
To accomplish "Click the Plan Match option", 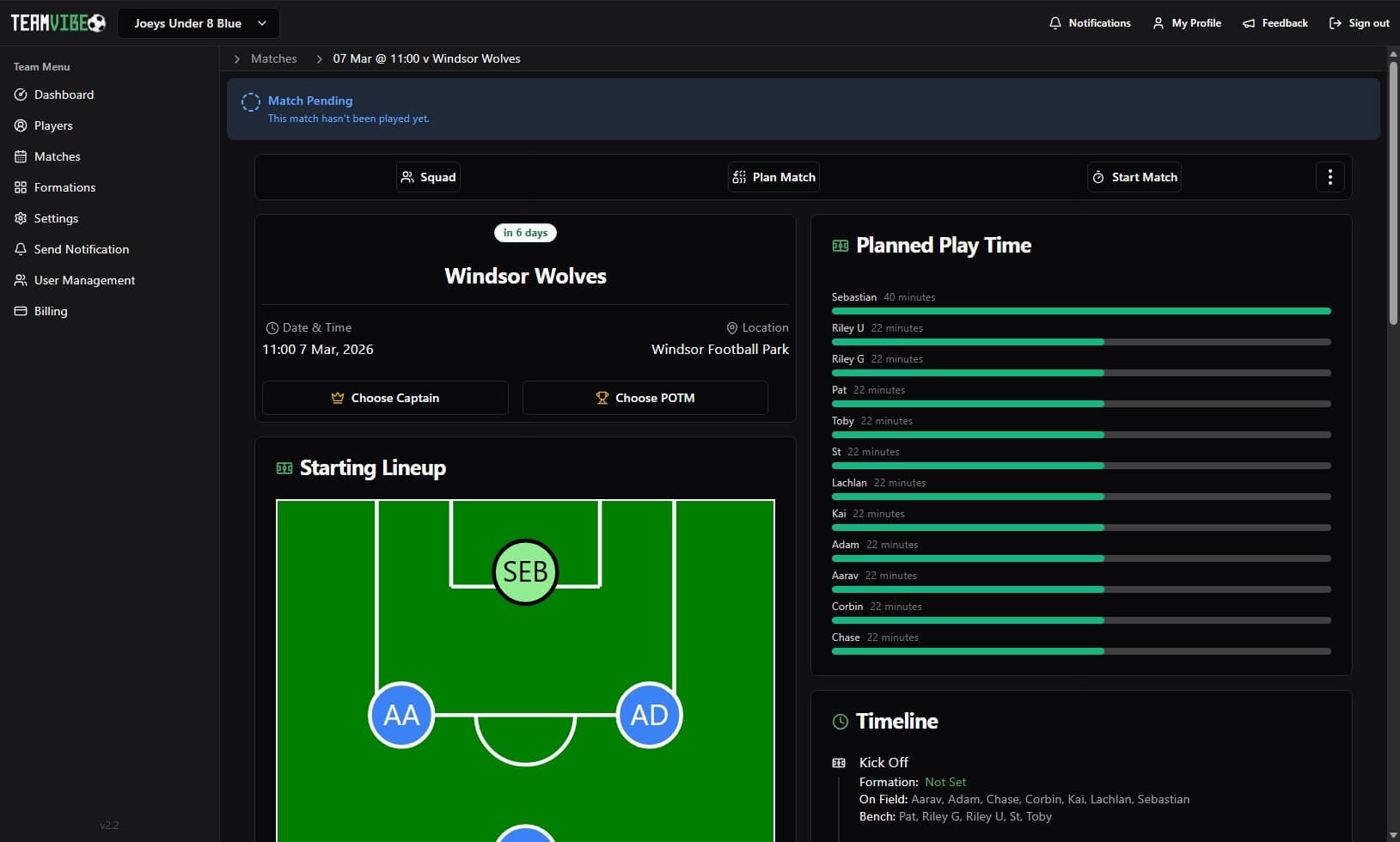I will click(773, 177).
